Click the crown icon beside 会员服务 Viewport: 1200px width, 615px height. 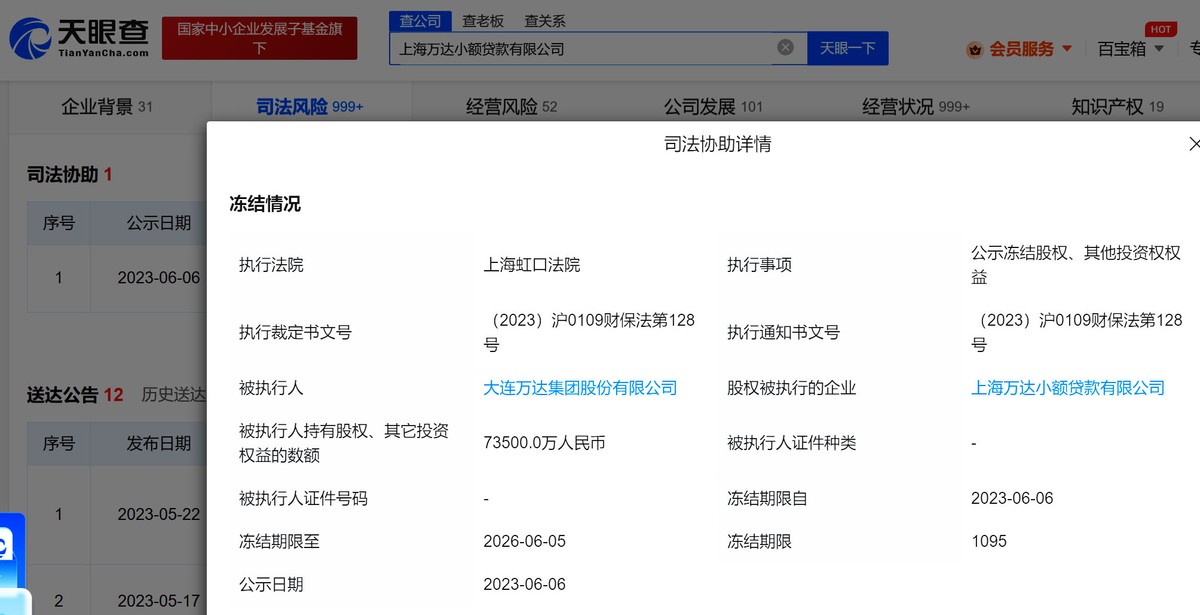[x=974, y=47]
